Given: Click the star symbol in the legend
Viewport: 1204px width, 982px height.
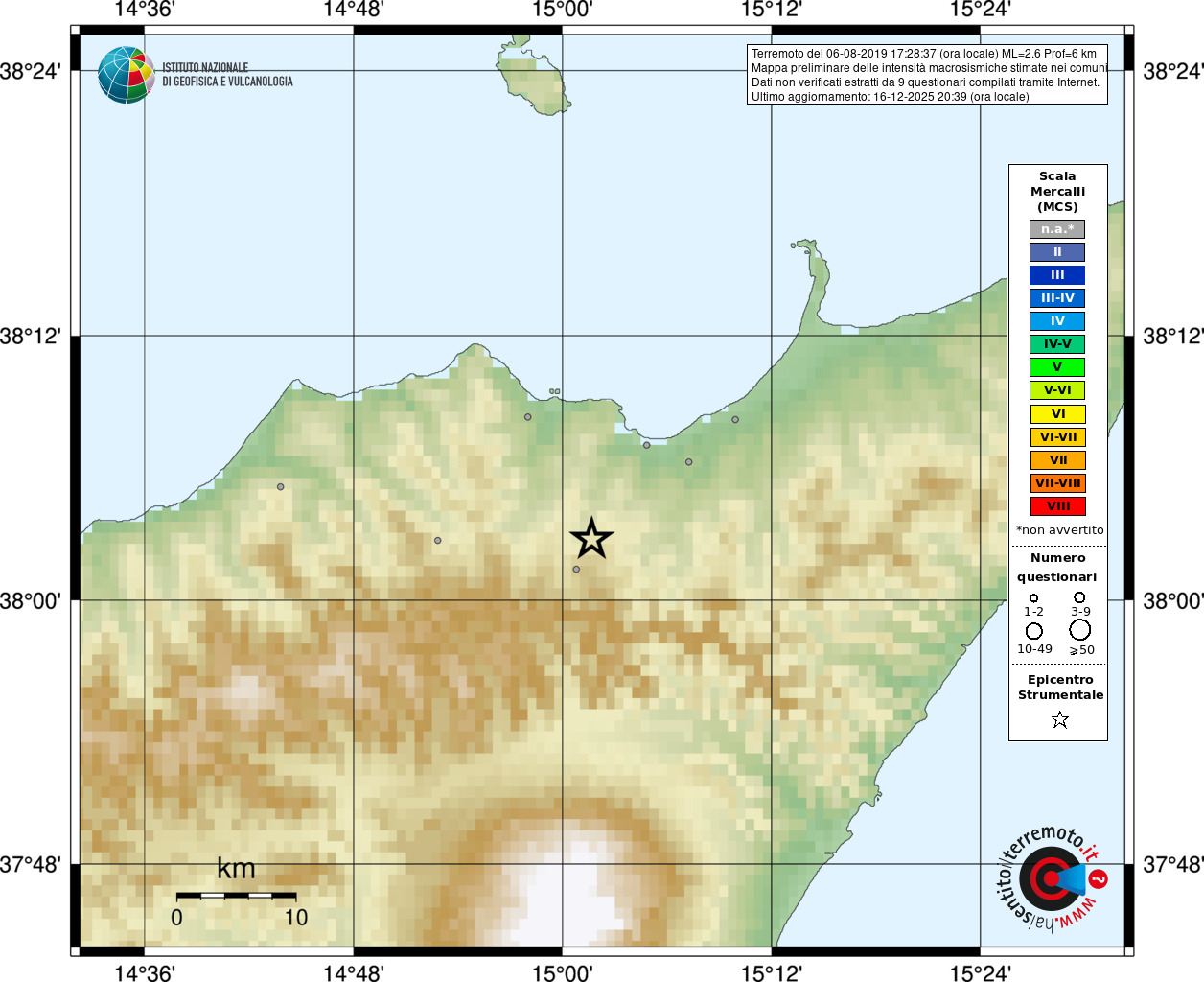Looking at the screenshot, I should [x=1059, y=719].
